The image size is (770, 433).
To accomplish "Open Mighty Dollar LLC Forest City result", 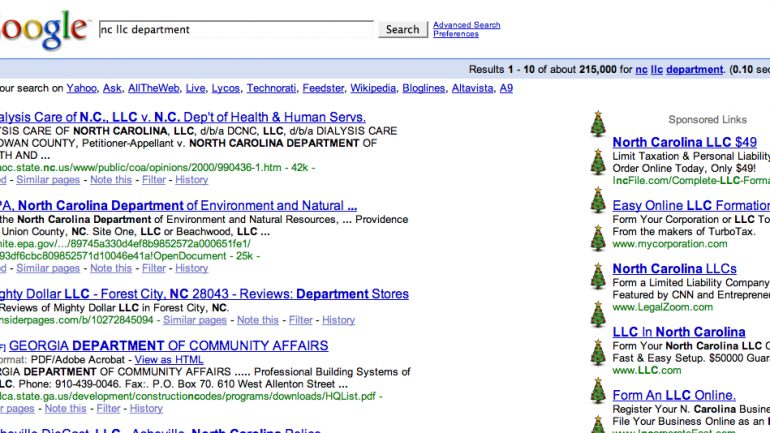I will [204, 294].
